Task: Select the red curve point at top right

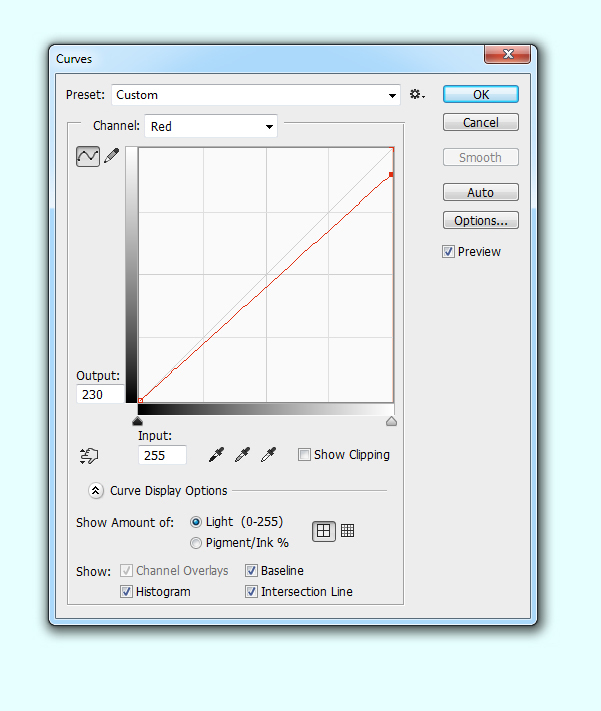Action: tap(391, 175)
